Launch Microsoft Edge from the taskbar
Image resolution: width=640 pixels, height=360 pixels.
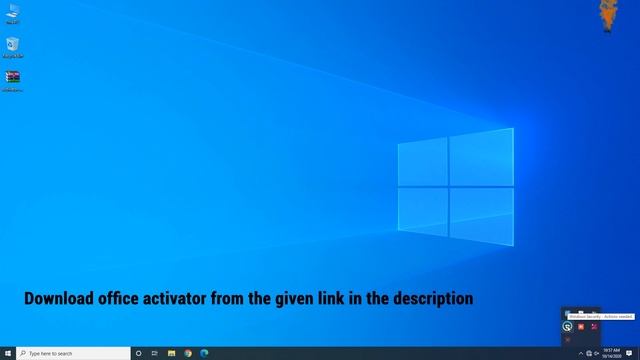pos(204,353)
